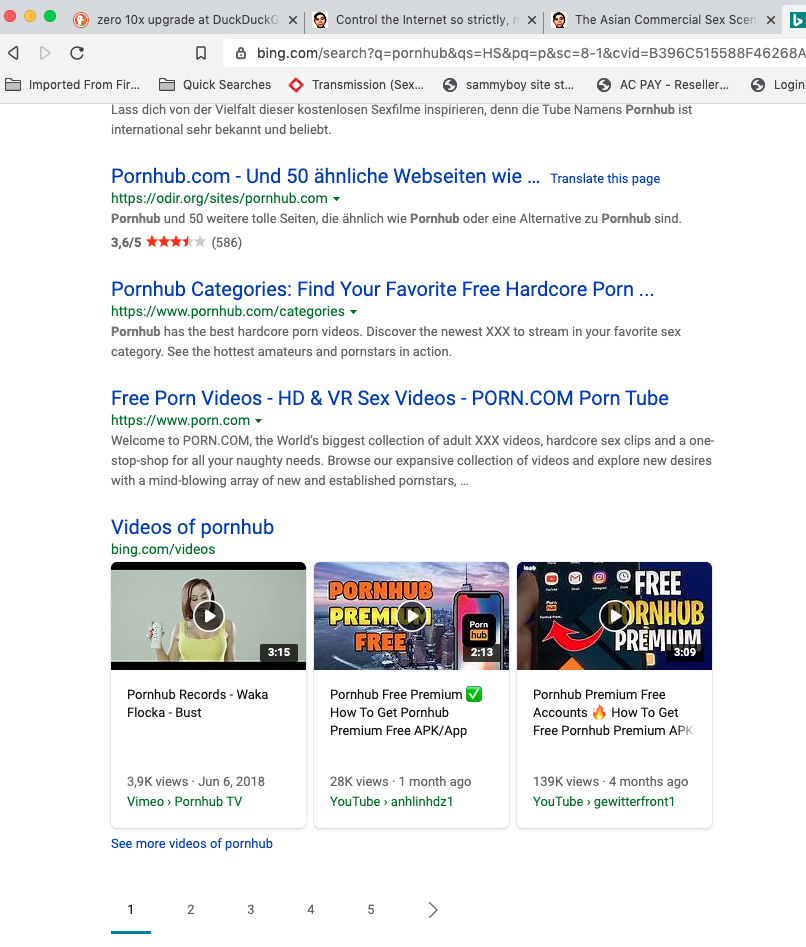806x947 pixels.
Task: Click See more videos link
Action: pos(191,843)
